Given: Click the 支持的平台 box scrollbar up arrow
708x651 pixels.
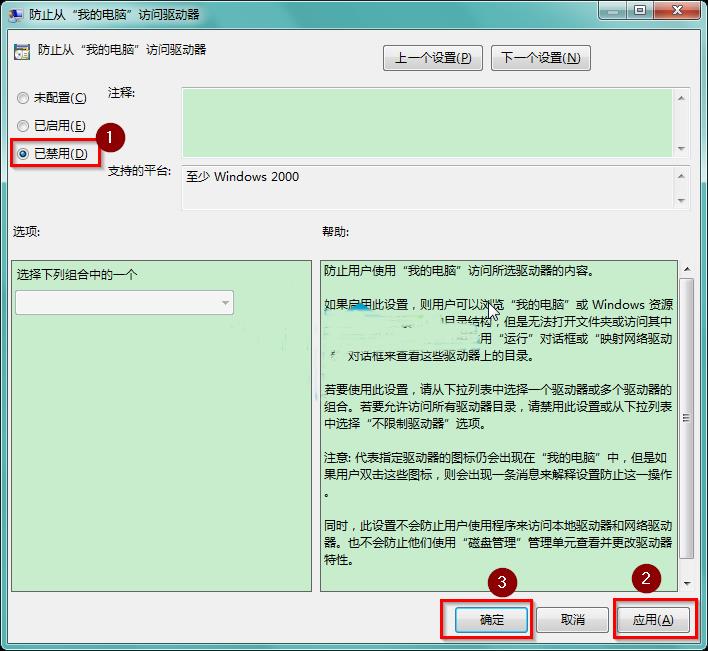Looking at the screenshot, I should coord(682,175).
